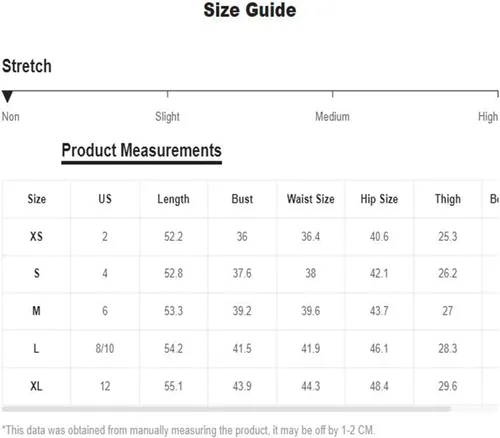500x438 pixels.
Task: Click the High stretch label
Action: coord(488,117)
